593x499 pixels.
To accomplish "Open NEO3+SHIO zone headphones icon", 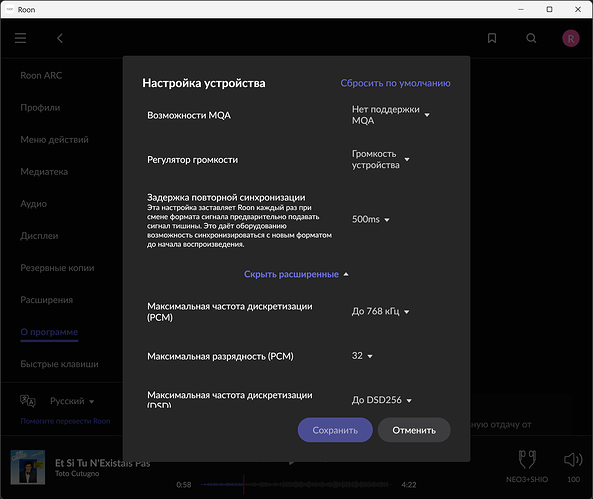I will [x=527, y=459].
